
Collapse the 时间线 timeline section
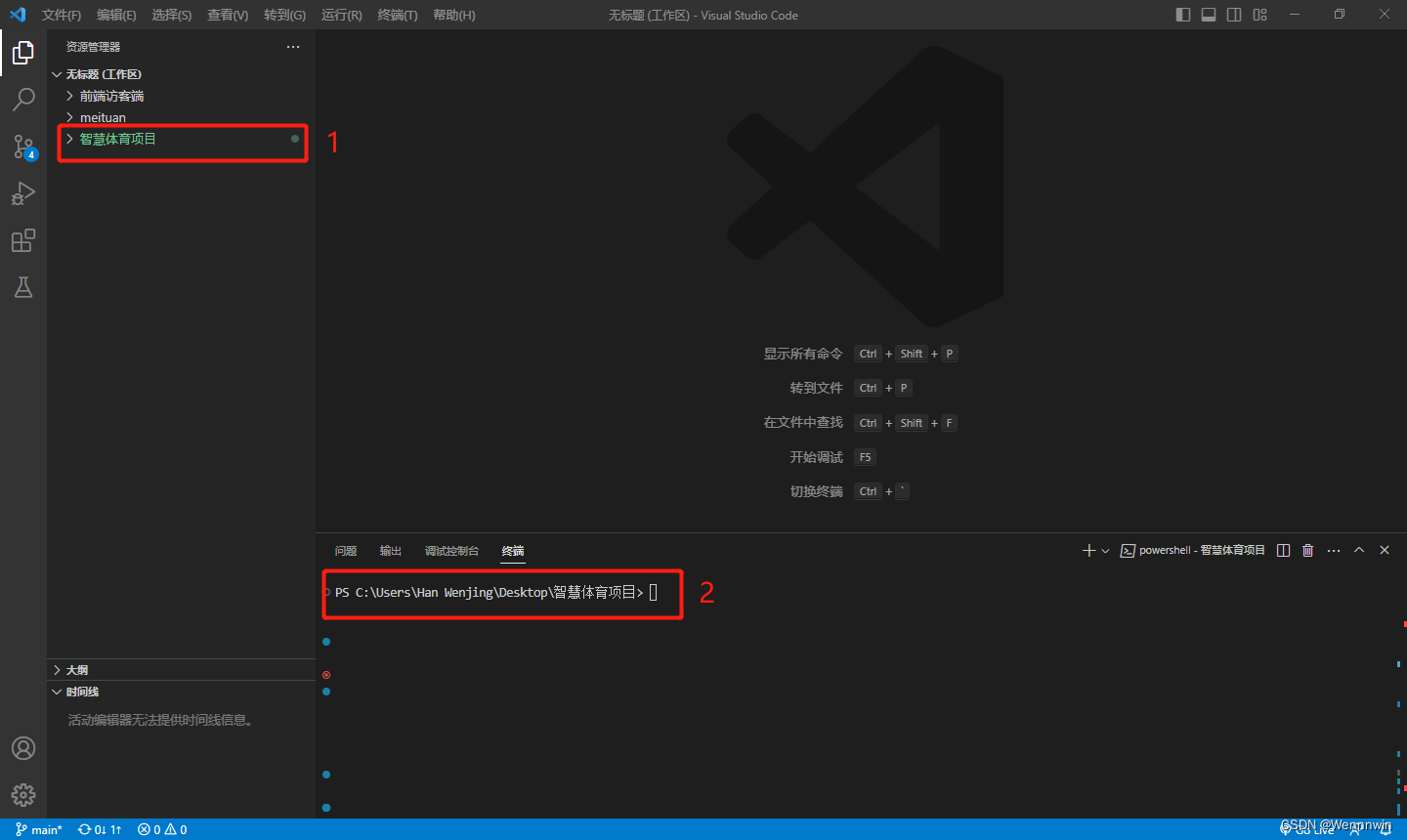click(181, 692)
